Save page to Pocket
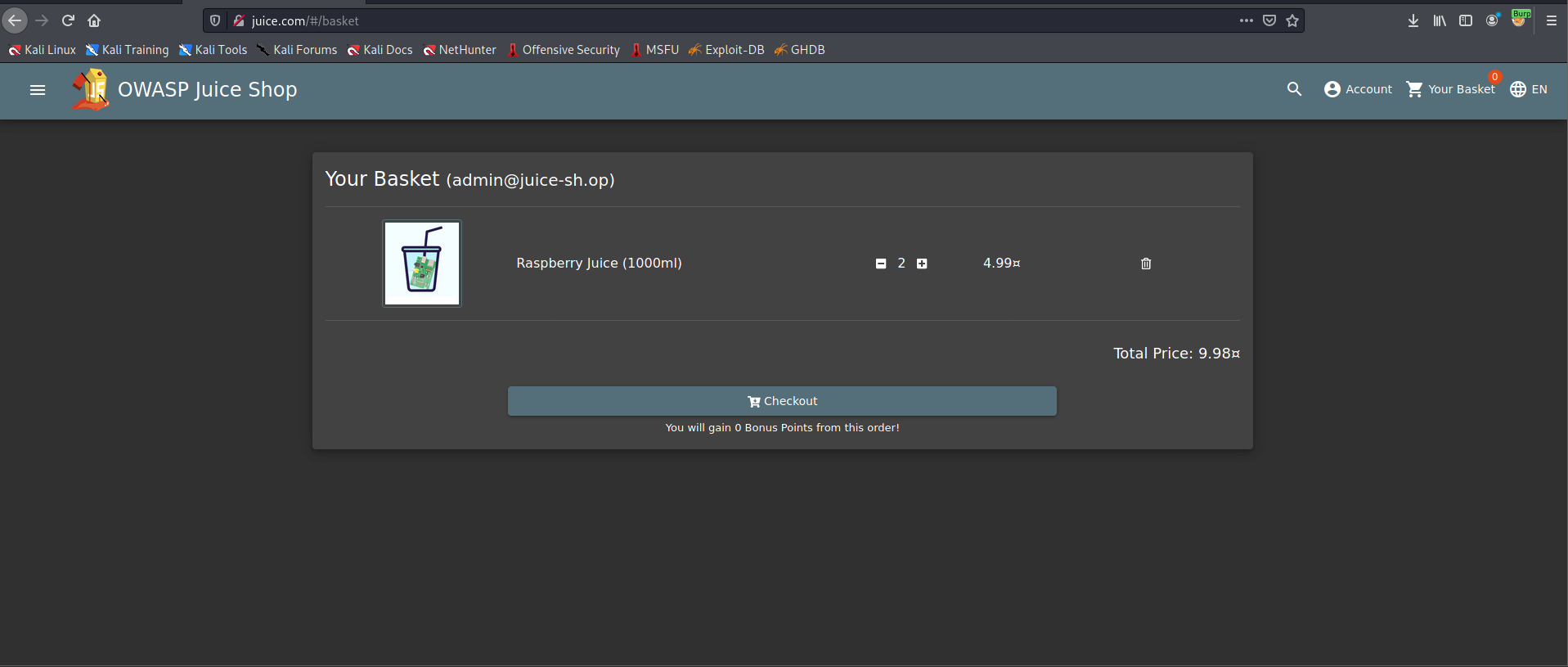The width and height of the screenshot is (1568, 667). click(1269, 20)
